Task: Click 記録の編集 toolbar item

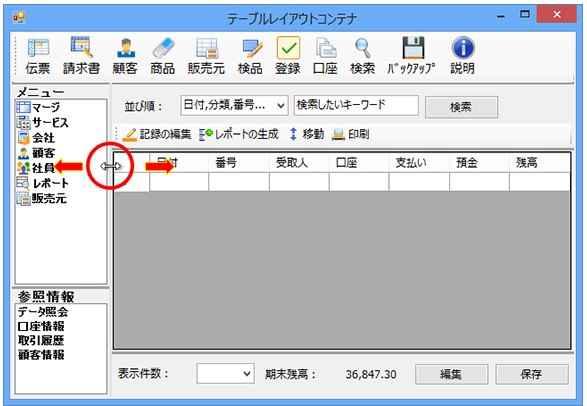Action: click(157, 134)
